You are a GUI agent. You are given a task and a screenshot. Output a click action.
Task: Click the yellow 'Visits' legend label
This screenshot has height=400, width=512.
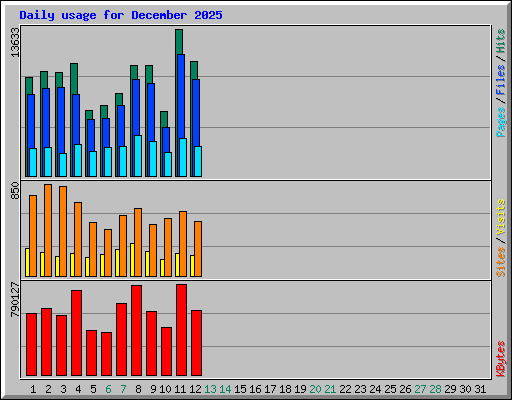point(500,217)
